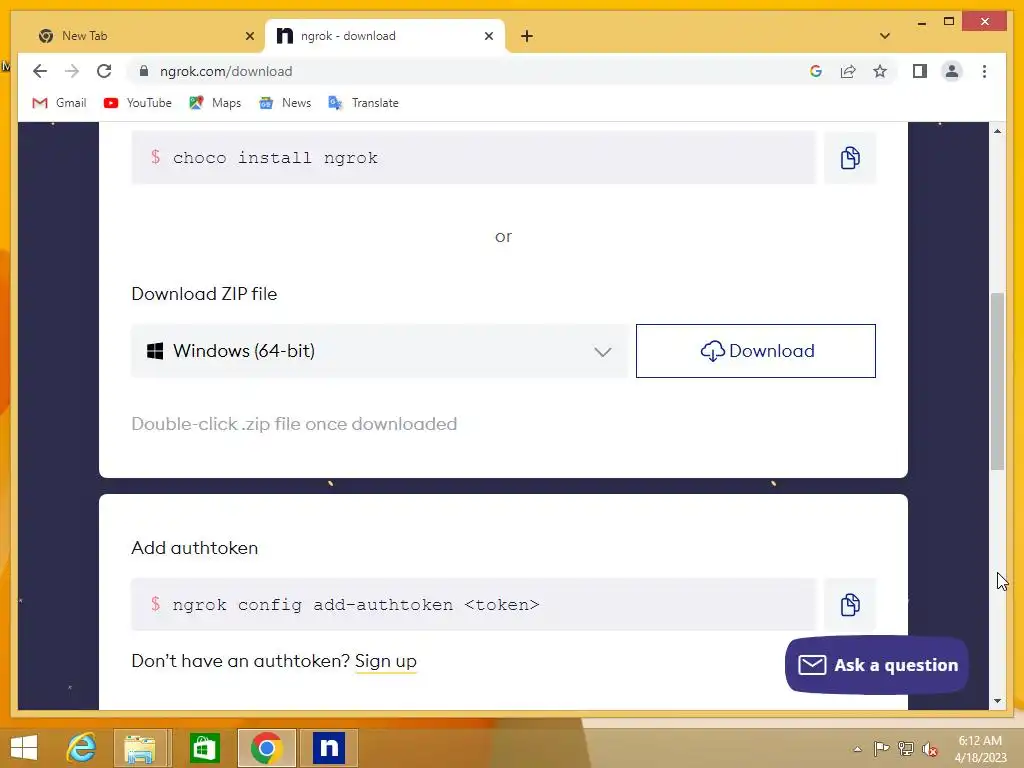Go back to the previous page
The image size is (1024, 768).
pos(40,71)
